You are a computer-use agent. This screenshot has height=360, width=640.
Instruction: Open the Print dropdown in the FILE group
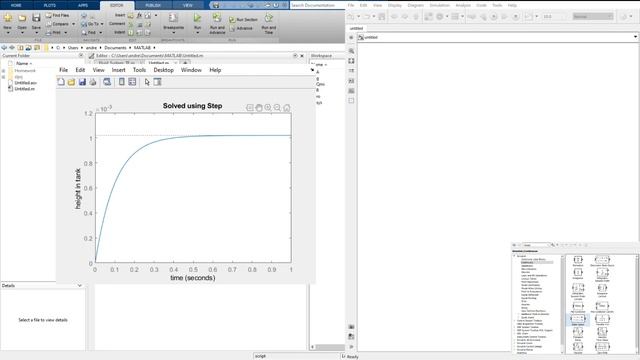pos(56,33)
